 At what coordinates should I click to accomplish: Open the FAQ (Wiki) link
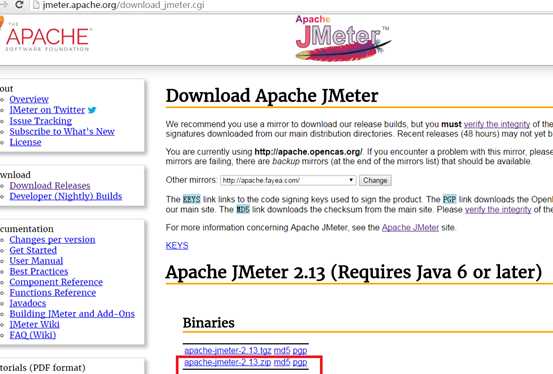[33, 335]
